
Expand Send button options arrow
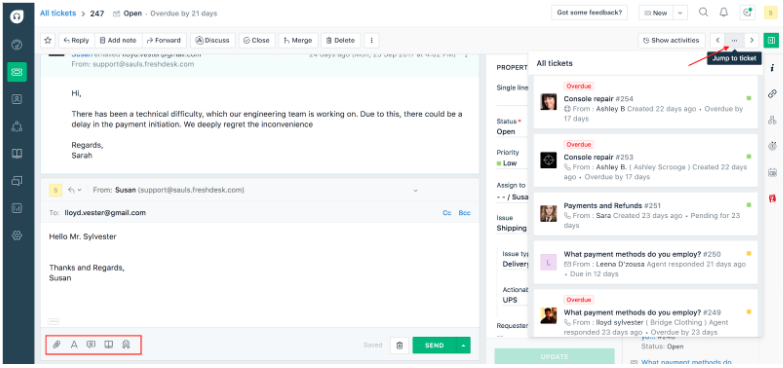tap(463, 345)
